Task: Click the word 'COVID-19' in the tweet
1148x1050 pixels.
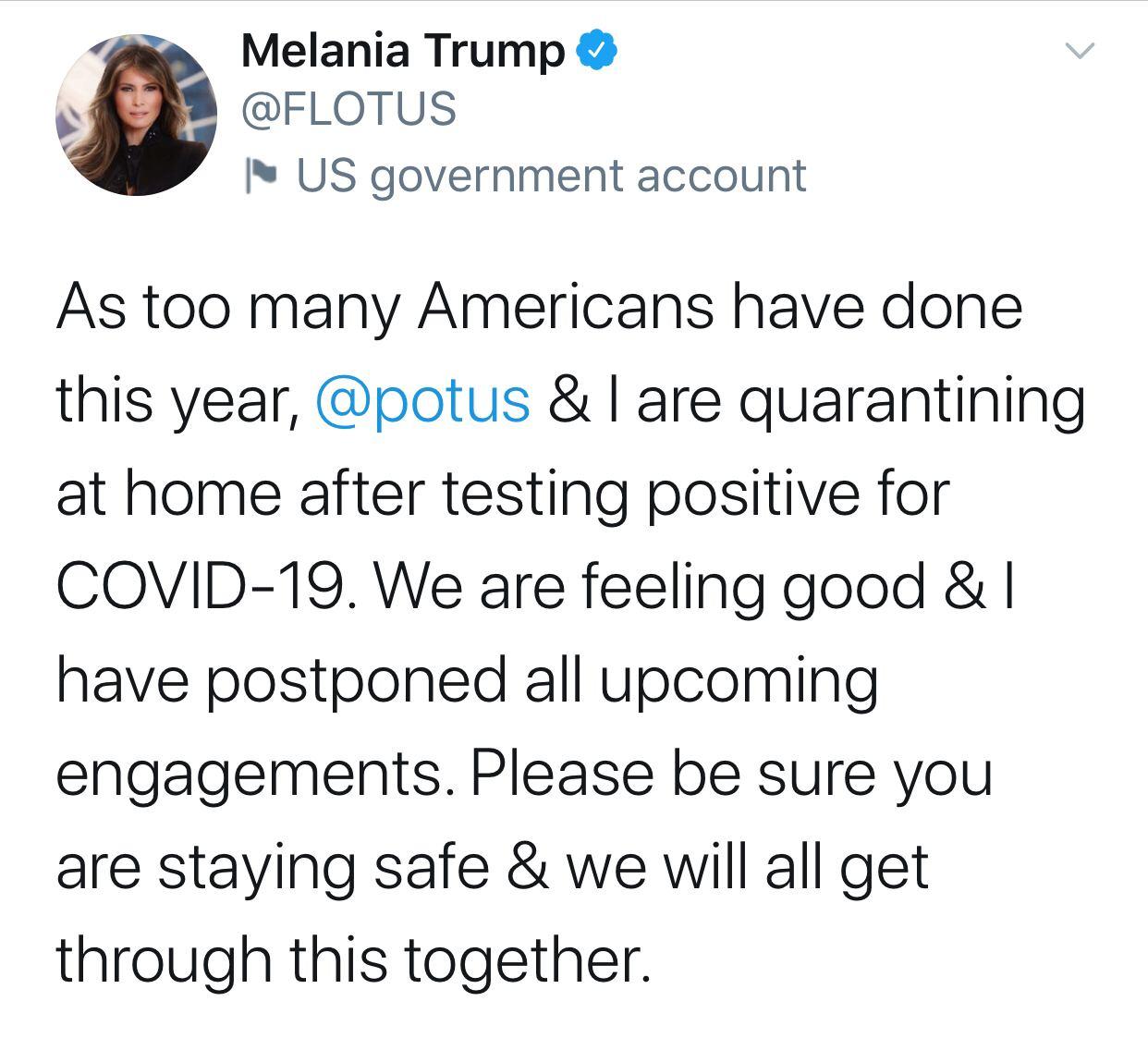Action: pos(205,586)
